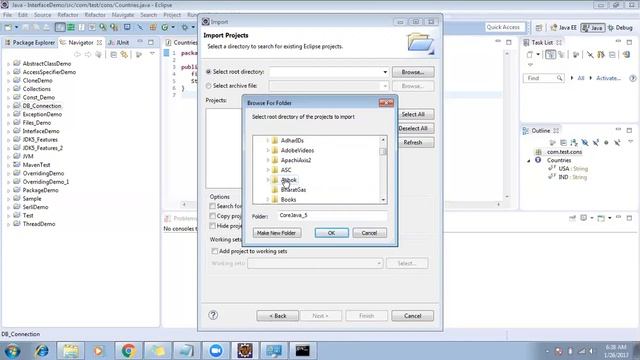This screenshot has height=360, width=640.
Task: Click the Refresh button in Import dialog
Action: coord(413,142)
